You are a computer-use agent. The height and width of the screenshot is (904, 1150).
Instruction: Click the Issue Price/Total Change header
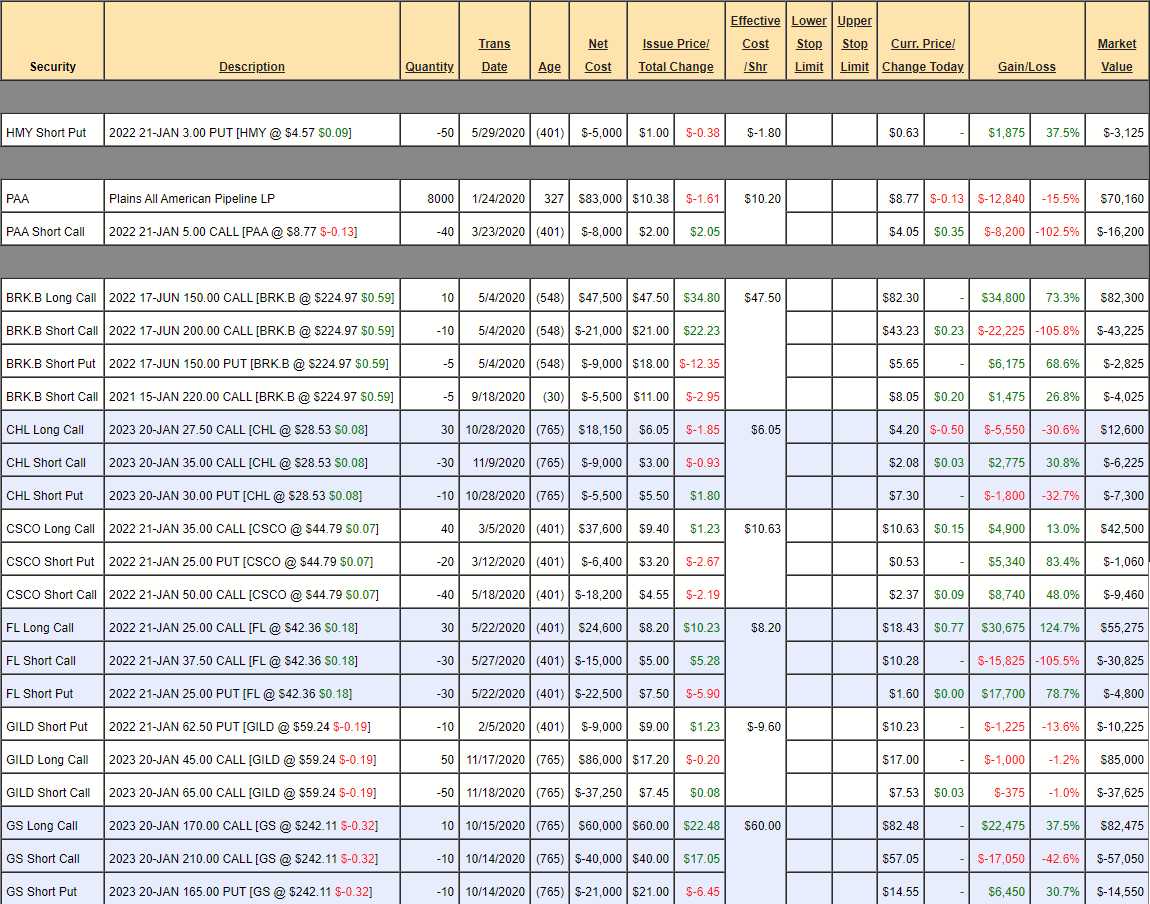pos(676,56)
